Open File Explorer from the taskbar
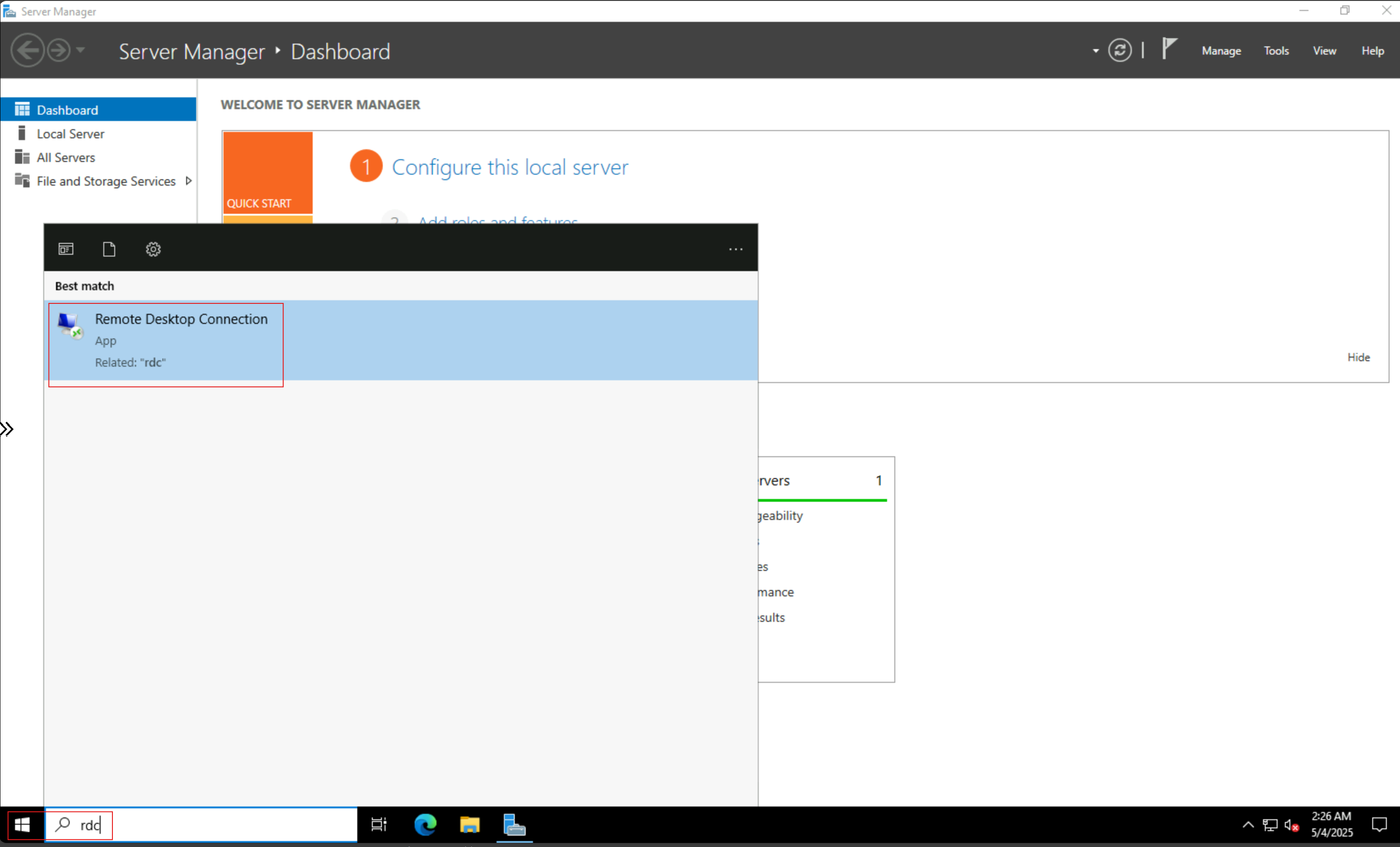 [x=470, y=825]
